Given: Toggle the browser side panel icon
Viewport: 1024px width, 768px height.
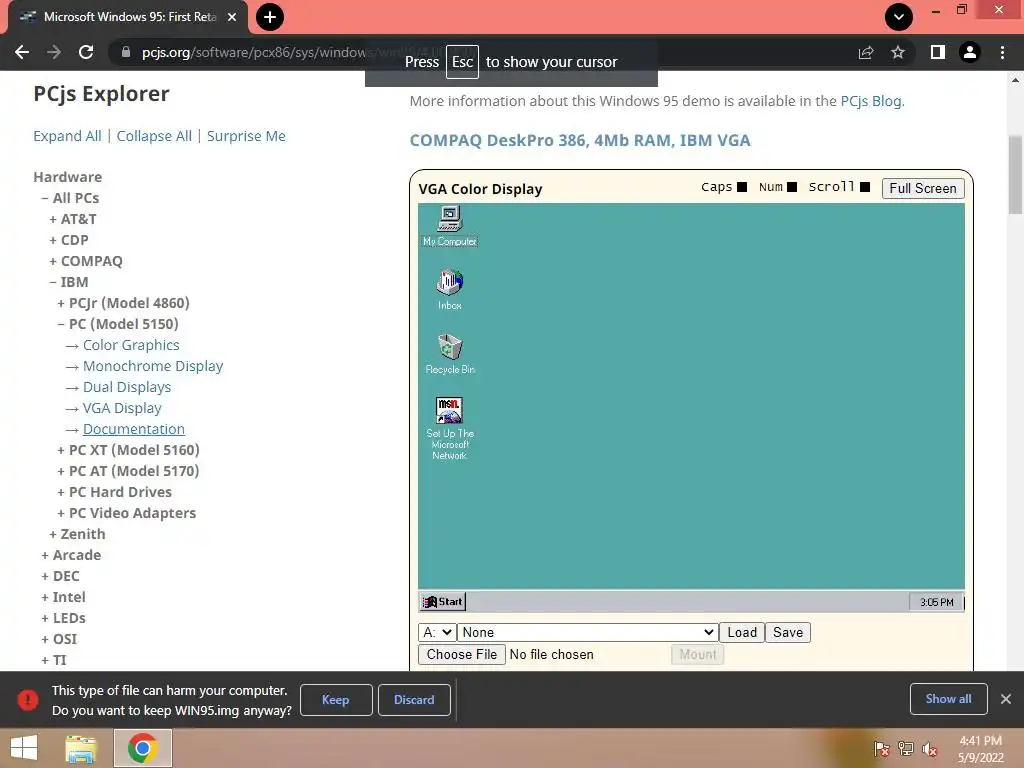Looking at the screenshot, I should tap(938, 52).
